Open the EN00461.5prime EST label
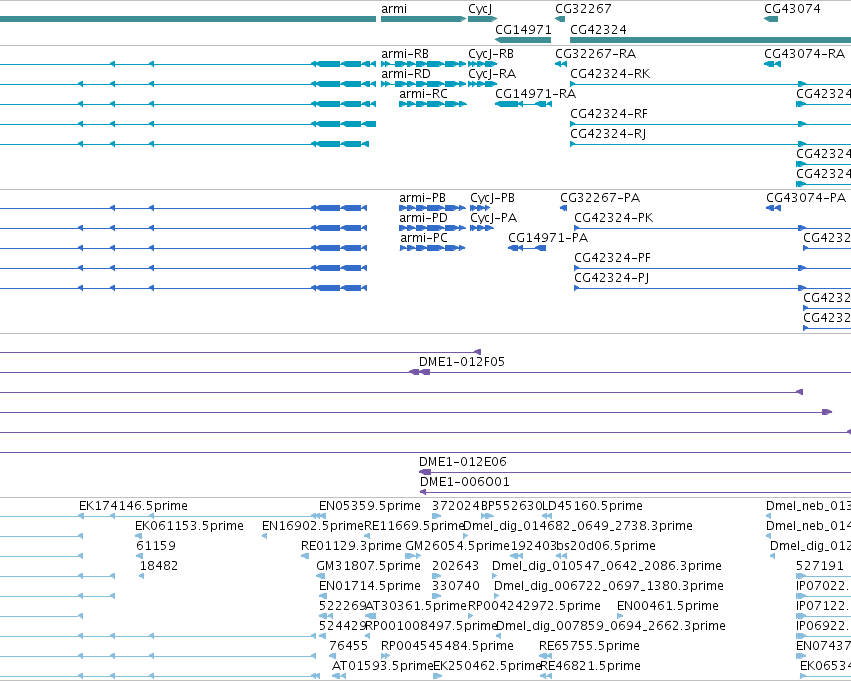851x681 pixels. (668, 607)
